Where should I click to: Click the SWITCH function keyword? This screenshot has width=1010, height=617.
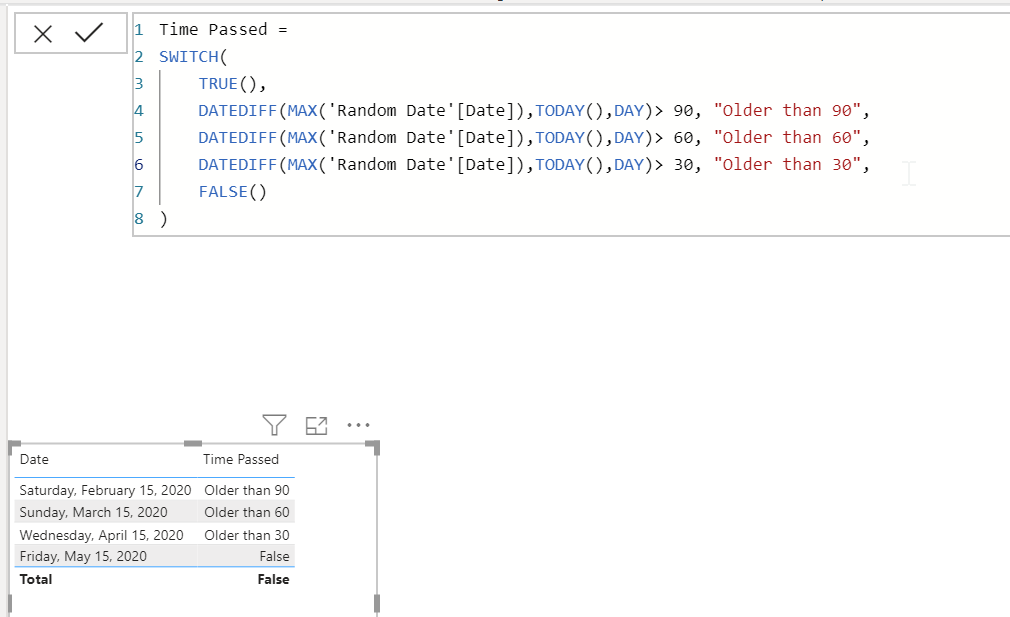(189, 57)
